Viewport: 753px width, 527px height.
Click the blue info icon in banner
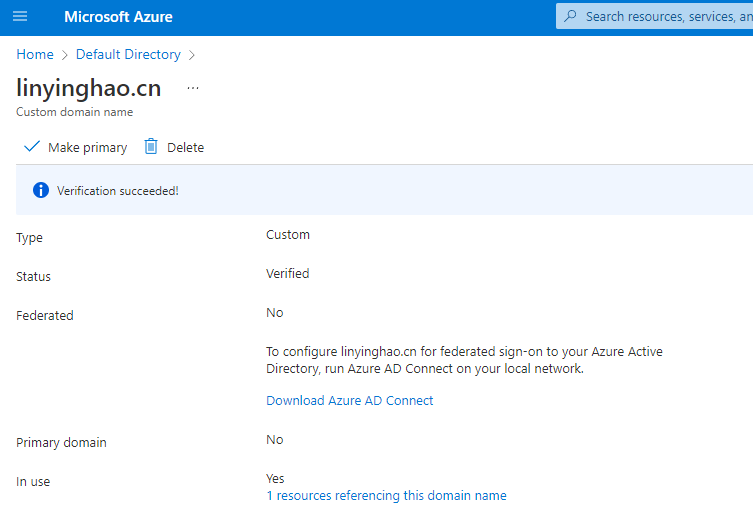coord(41,190)
